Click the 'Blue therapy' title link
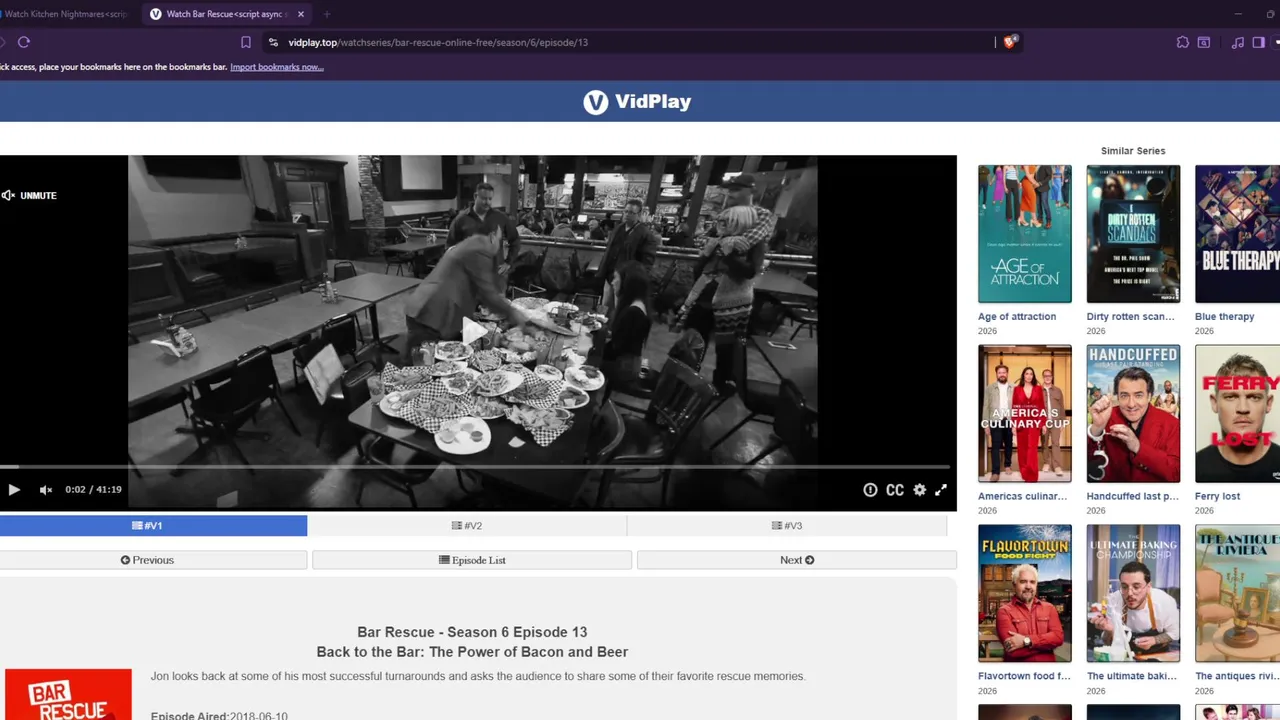 (x=1224, y=317)
